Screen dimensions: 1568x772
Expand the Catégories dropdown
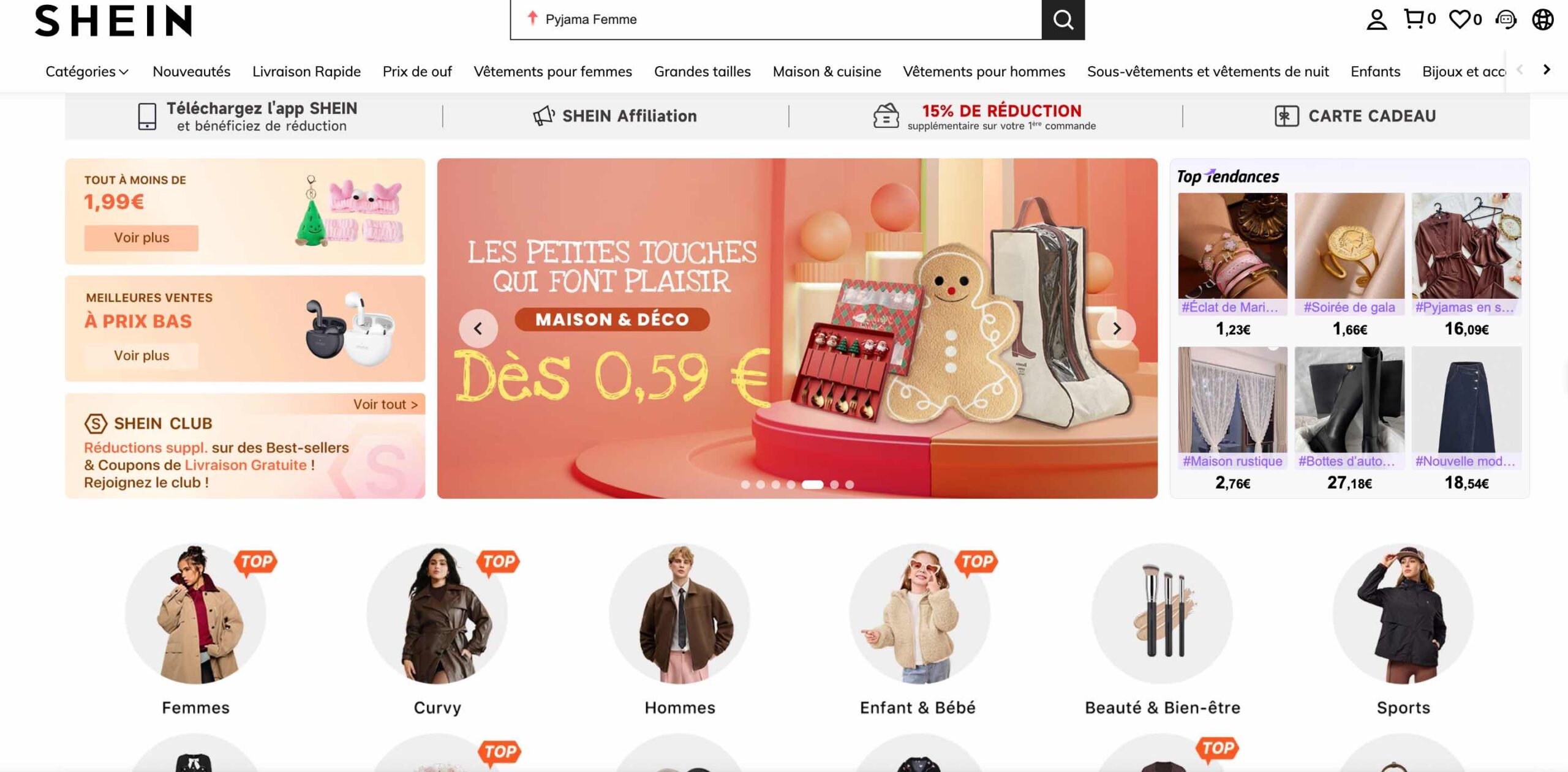click(87, 72)
